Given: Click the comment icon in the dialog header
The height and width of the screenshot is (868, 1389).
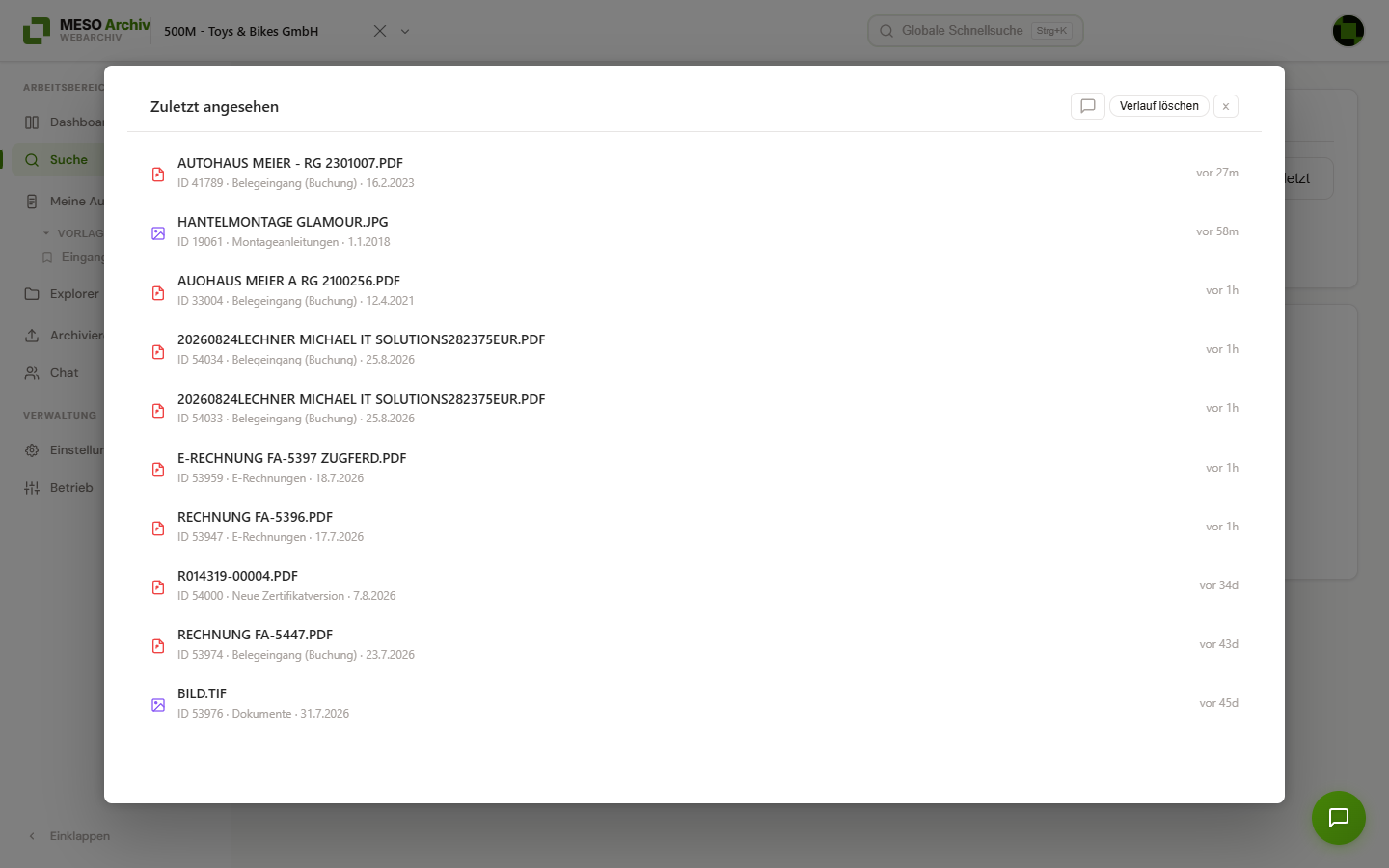Looking at the screenshot, I should (1088, 106).
